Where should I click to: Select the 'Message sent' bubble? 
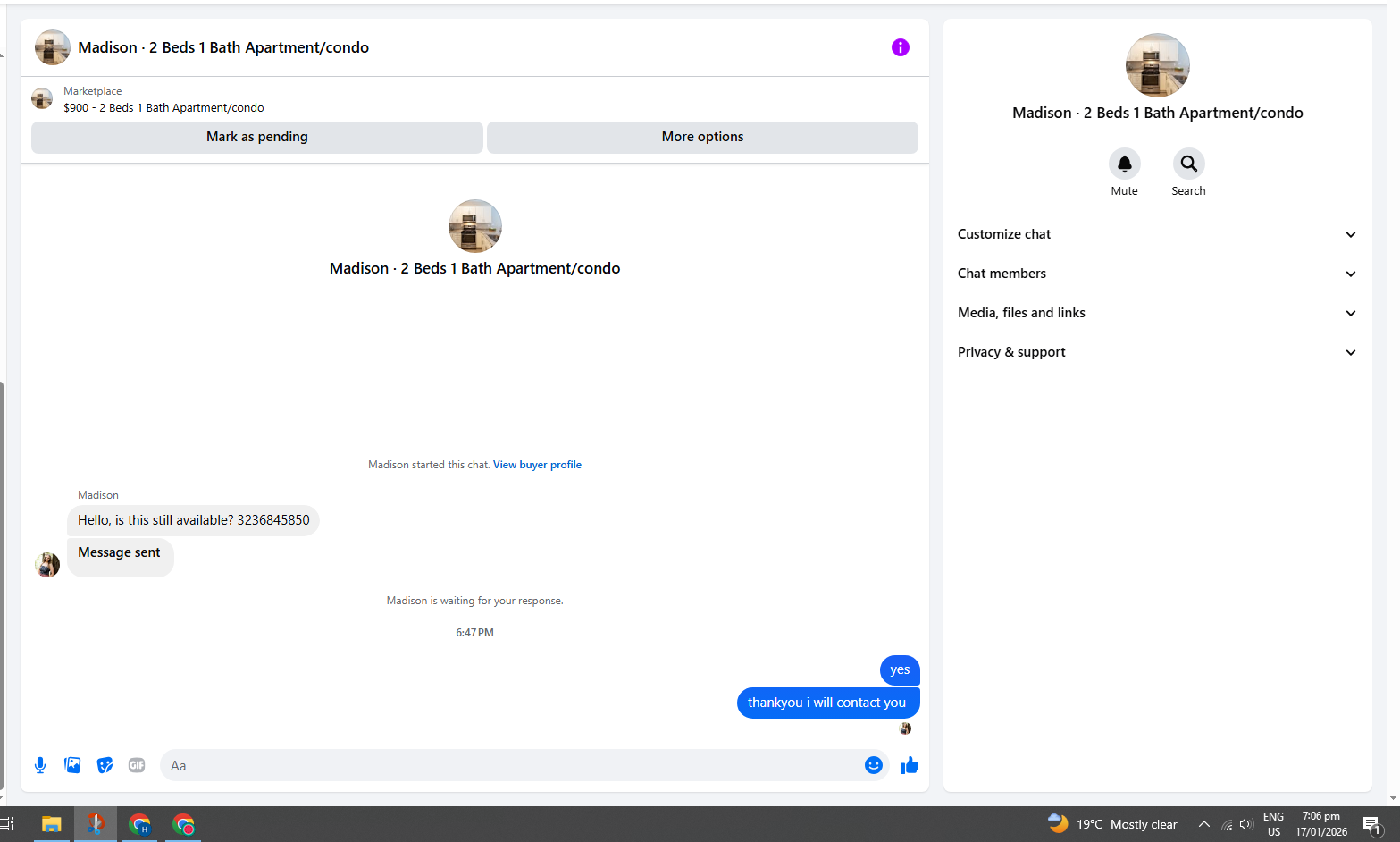click(x=120, y=557)
